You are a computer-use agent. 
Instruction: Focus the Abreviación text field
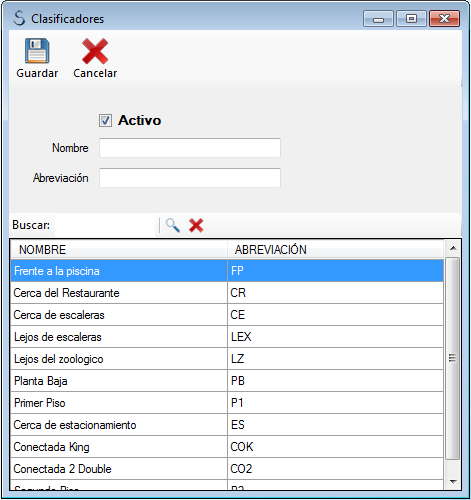pos(190,178)
